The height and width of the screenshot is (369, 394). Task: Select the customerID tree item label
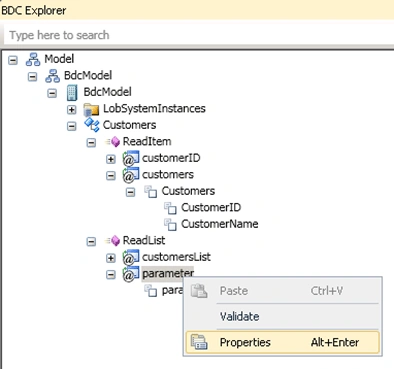pyautogui.click(x=171, y=158)
